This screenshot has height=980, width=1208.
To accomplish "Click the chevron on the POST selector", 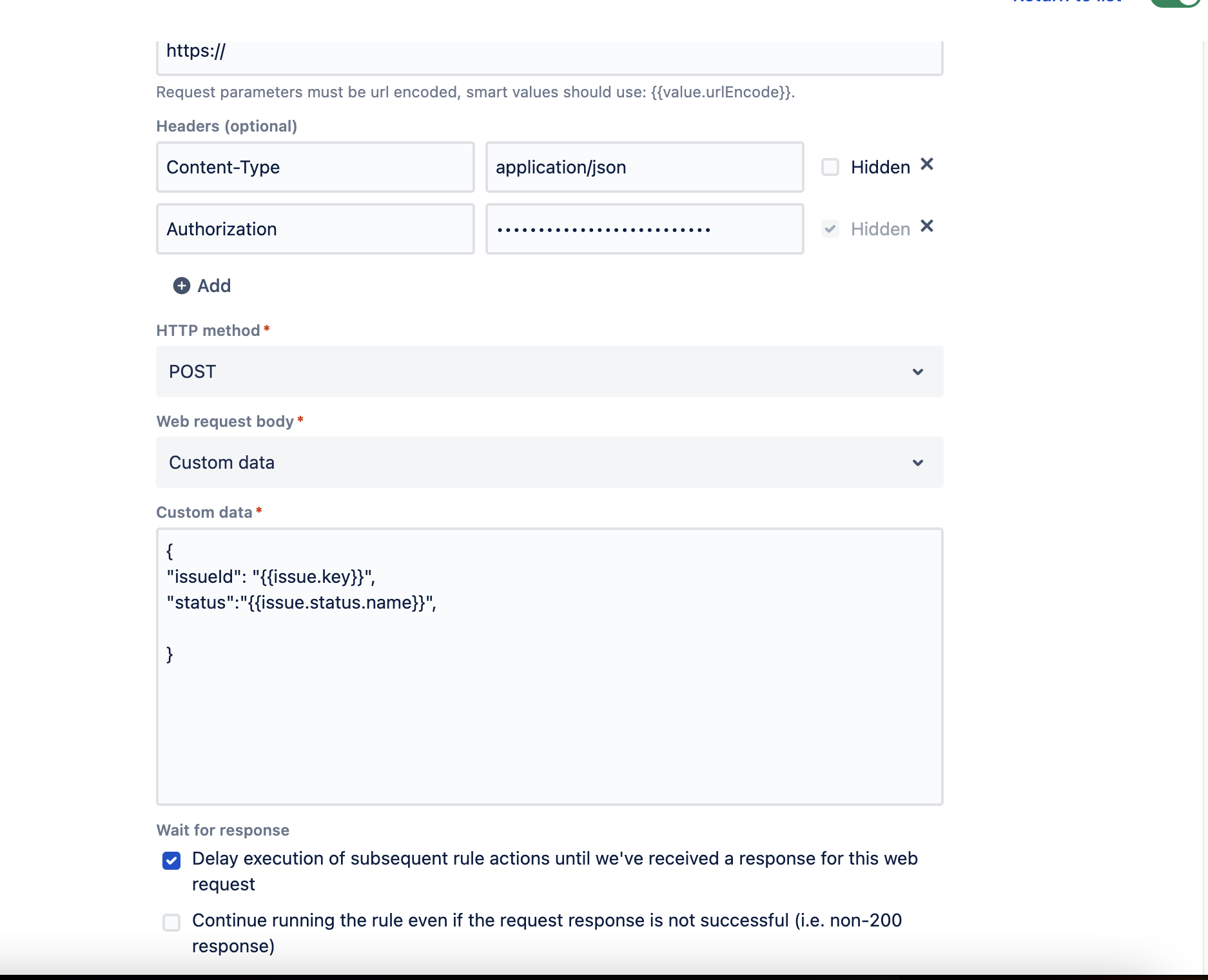I will pos(919,371).
